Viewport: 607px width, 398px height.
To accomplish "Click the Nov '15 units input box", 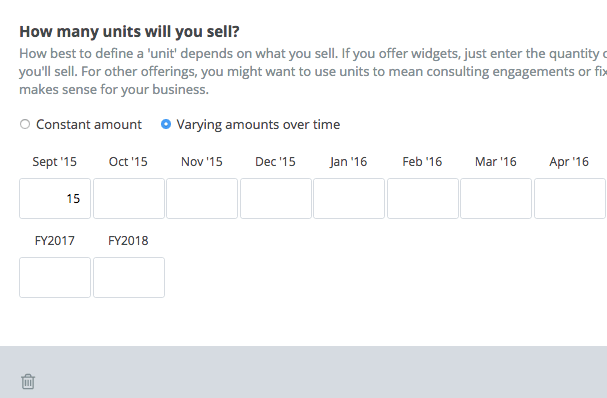I will pos(202,199).
